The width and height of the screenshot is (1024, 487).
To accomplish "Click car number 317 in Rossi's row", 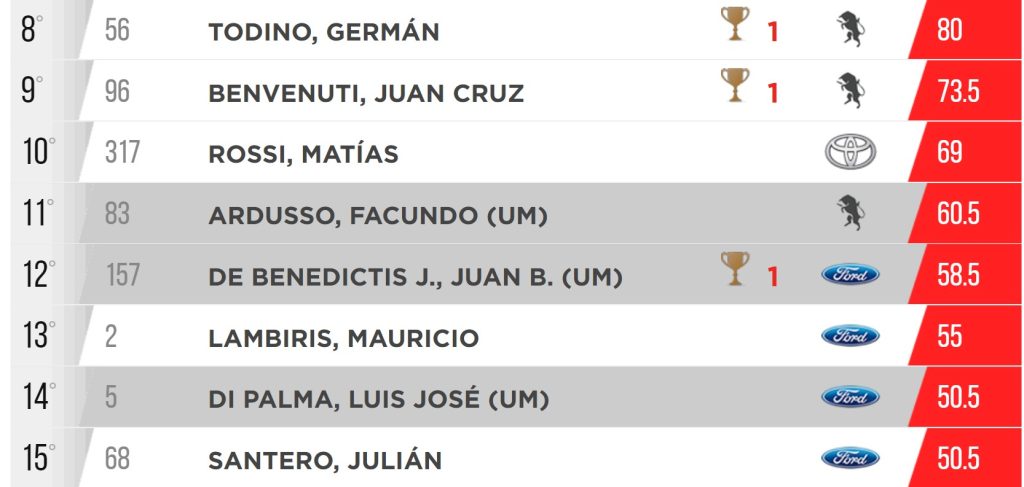I will [122, 153].
